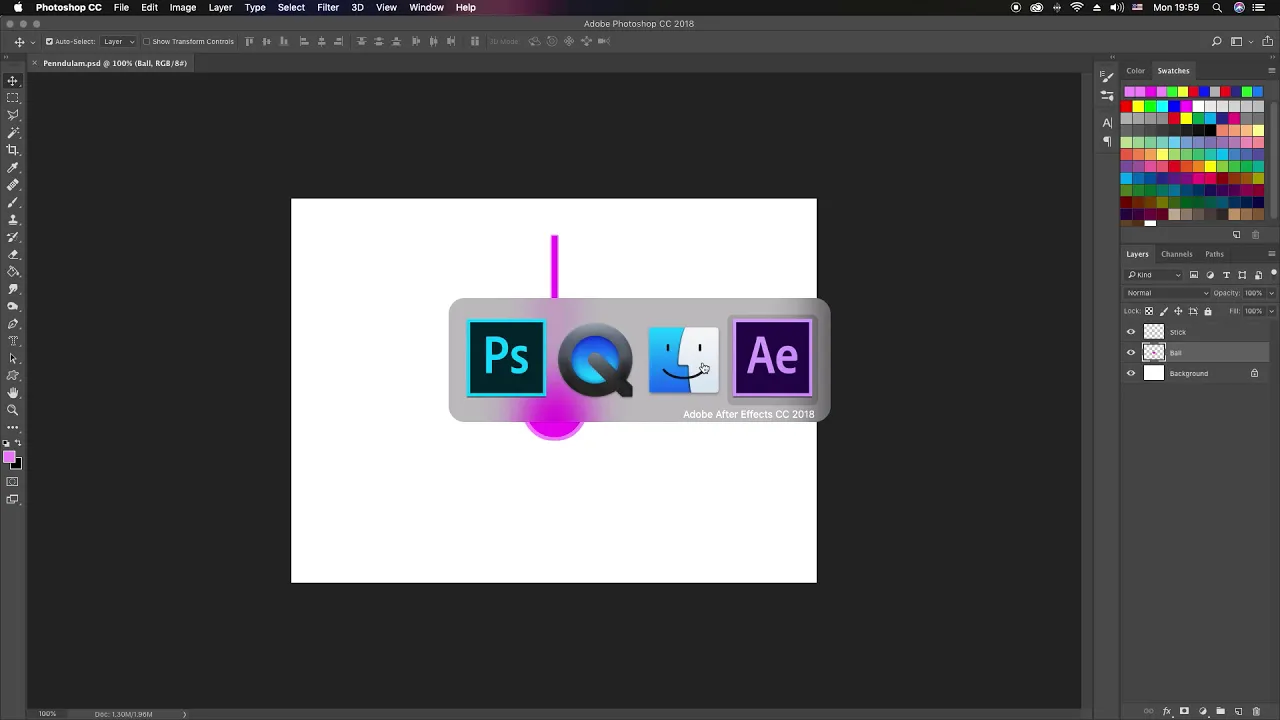
Task: Click the black background color swatch
Action: point(16,464)
